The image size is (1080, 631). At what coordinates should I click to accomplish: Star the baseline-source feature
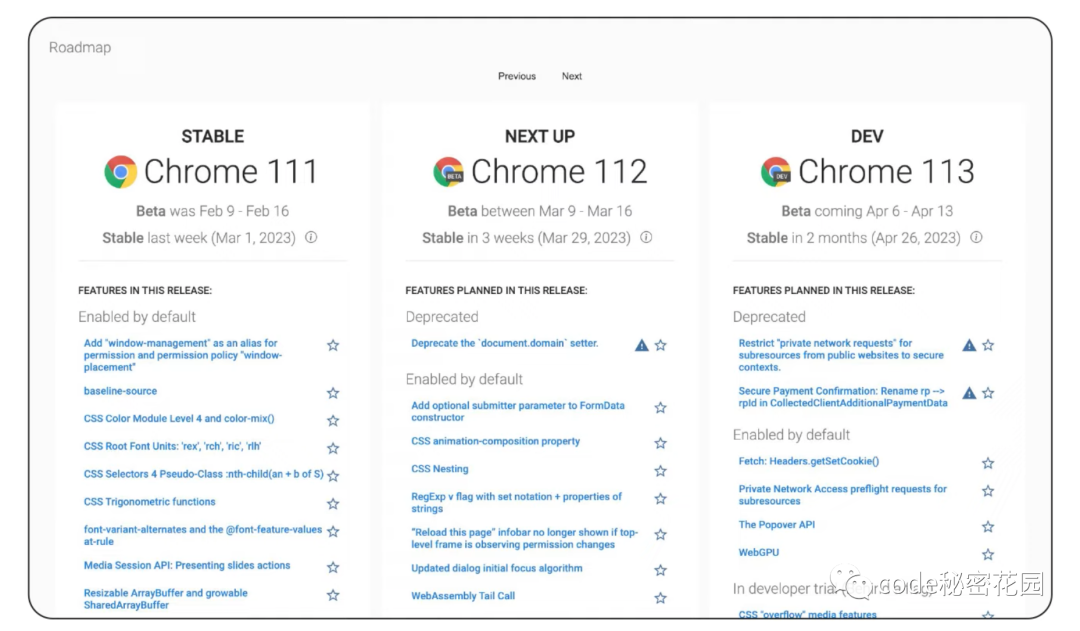333,393
